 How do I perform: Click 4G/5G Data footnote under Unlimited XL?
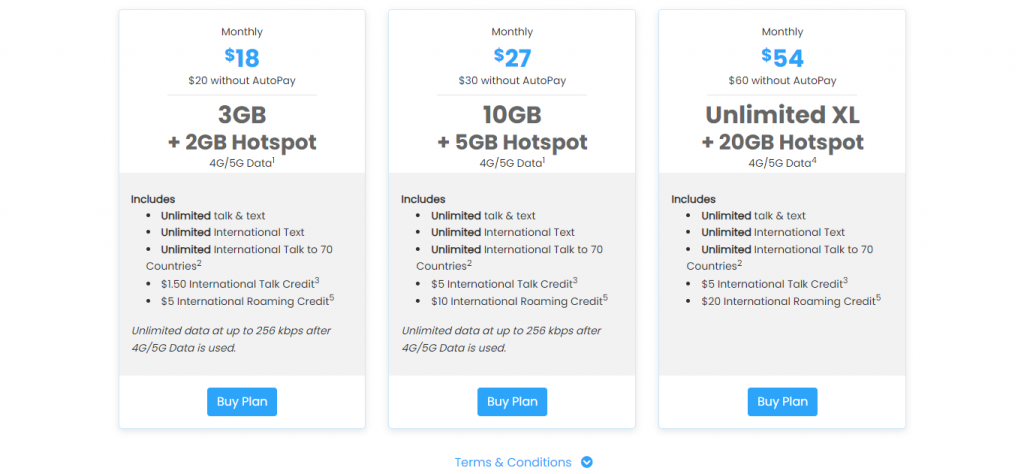[x=782, y=163]
